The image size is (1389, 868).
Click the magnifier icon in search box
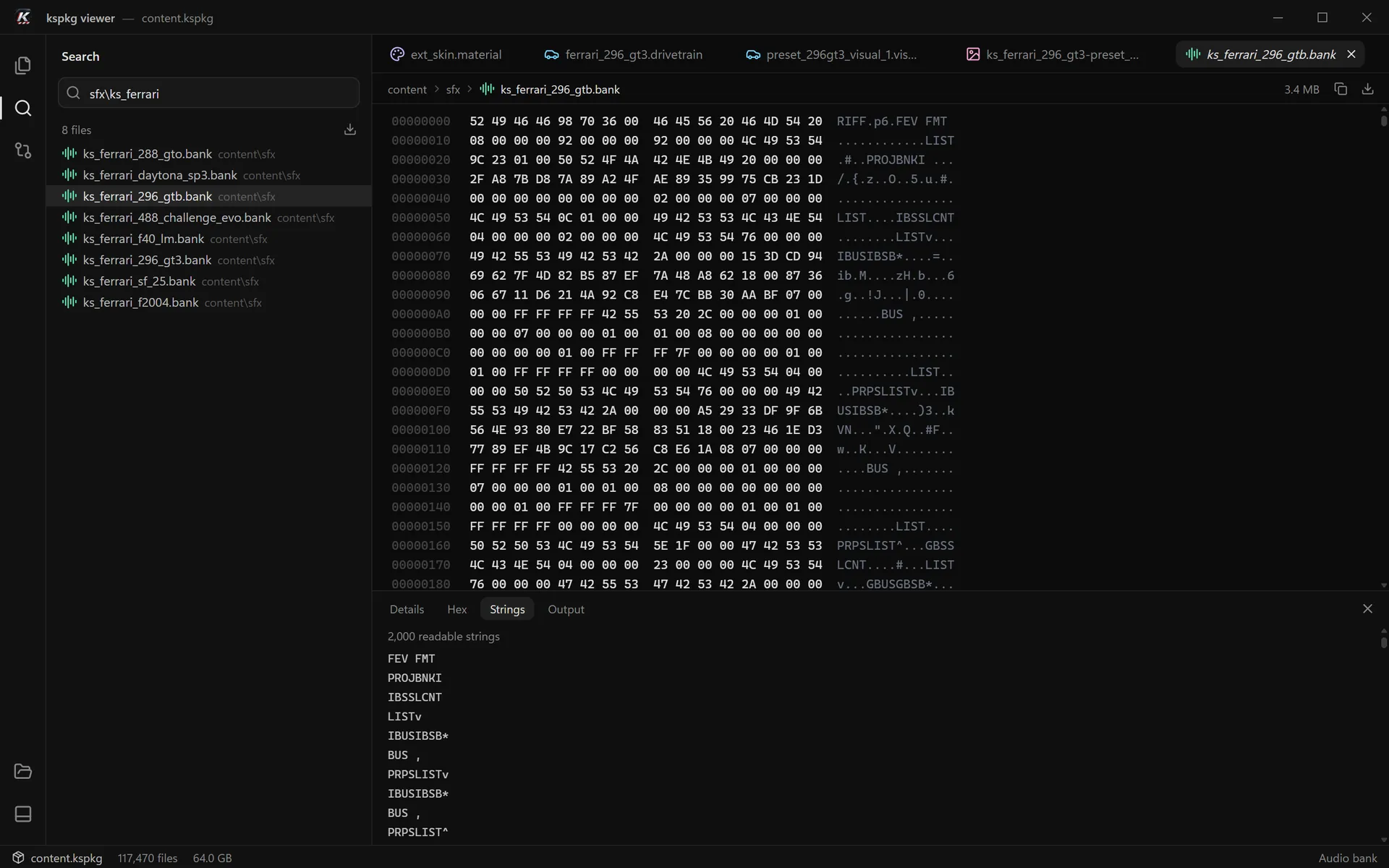point(73,93)
